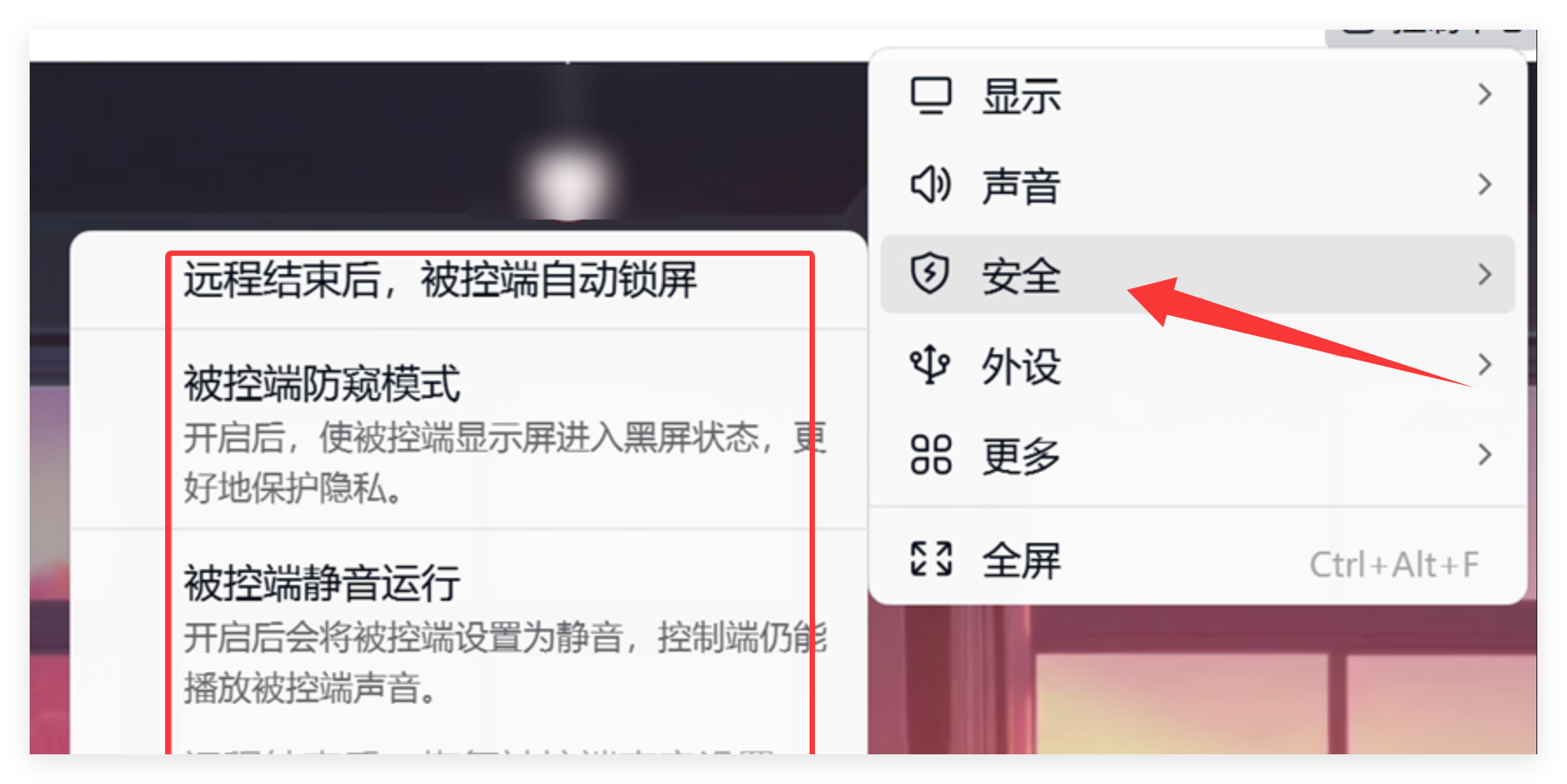Click the fullscreen arrows icon beside 全屏
The width and height of the screenshot is (1567, 784).
pos(930,559)
